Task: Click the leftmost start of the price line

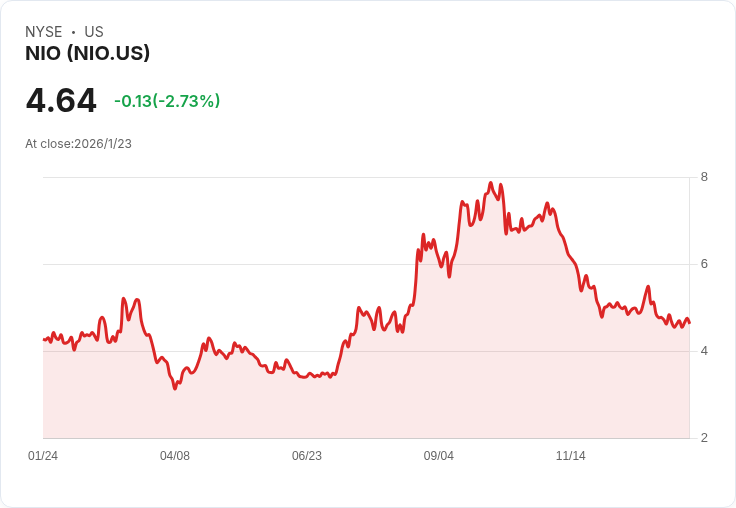Action: (x=44, y=339)
